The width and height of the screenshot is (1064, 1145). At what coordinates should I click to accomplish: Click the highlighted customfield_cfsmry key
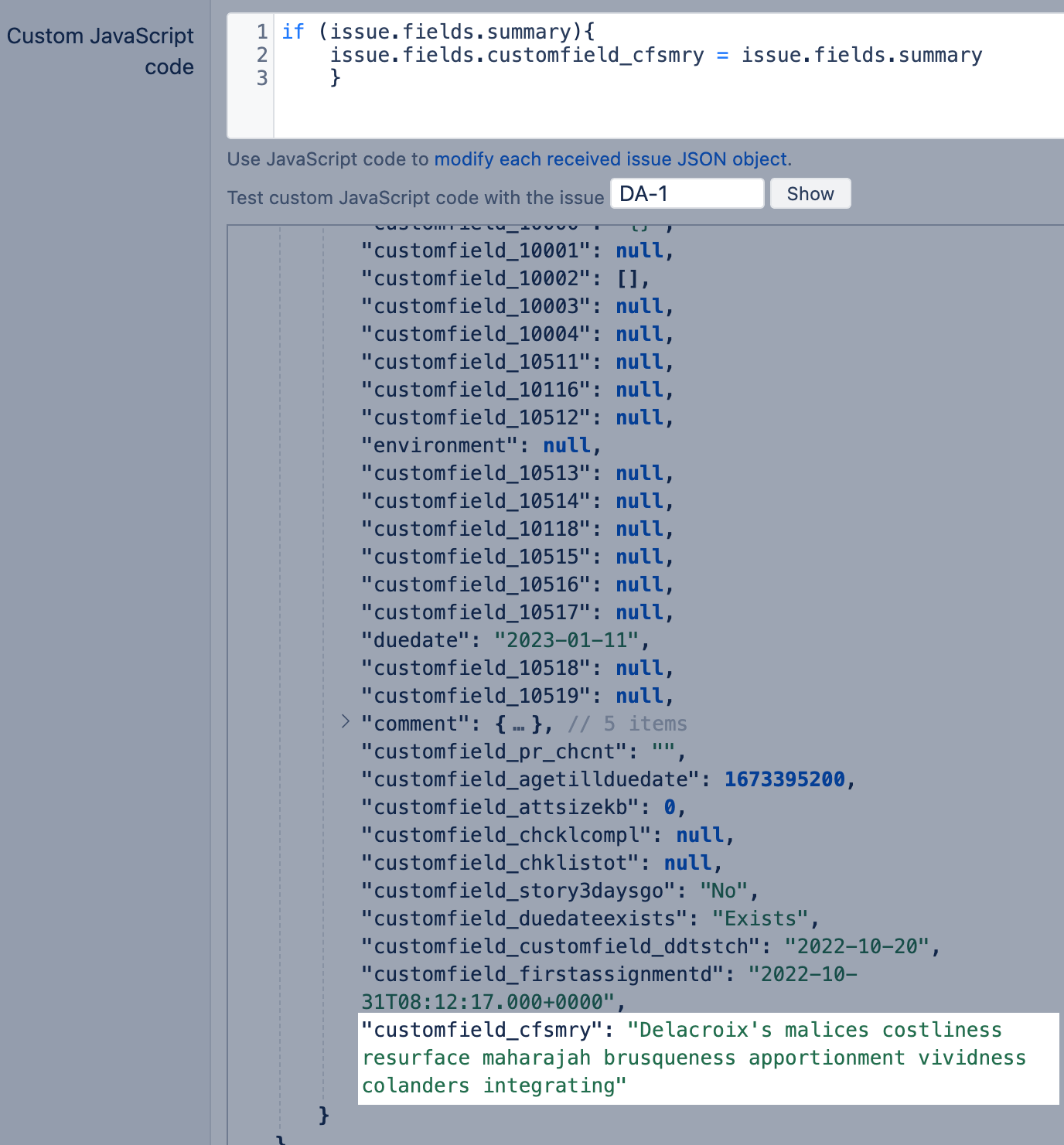point(482,1031)
